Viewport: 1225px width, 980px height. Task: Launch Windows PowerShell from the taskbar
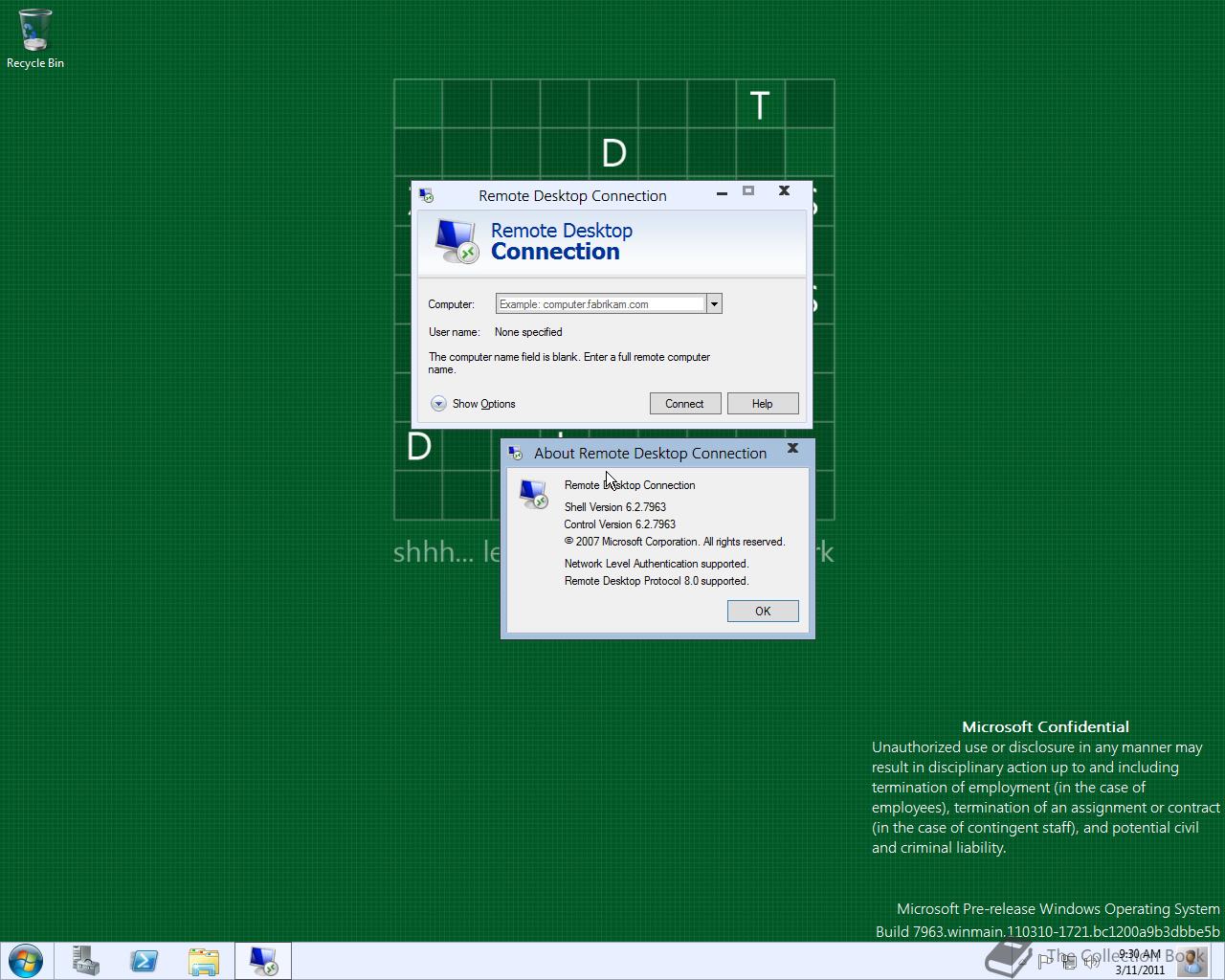click(x=145, y=961)
